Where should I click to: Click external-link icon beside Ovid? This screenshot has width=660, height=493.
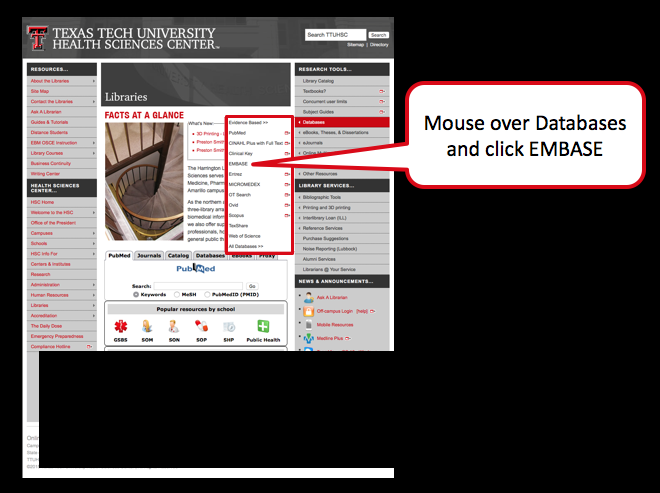[287, 205]
